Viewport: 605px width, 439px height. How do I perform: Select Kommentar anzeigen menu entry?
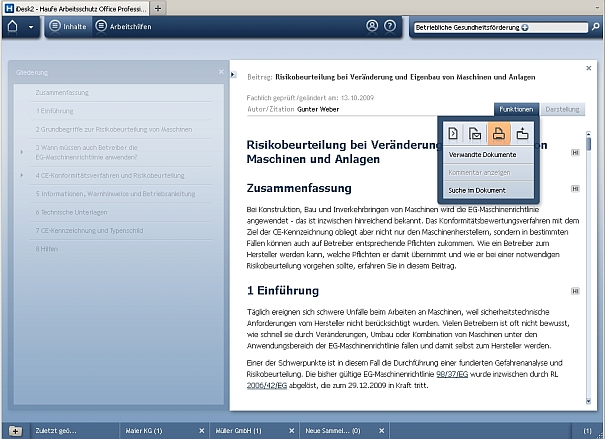(488, 173)
